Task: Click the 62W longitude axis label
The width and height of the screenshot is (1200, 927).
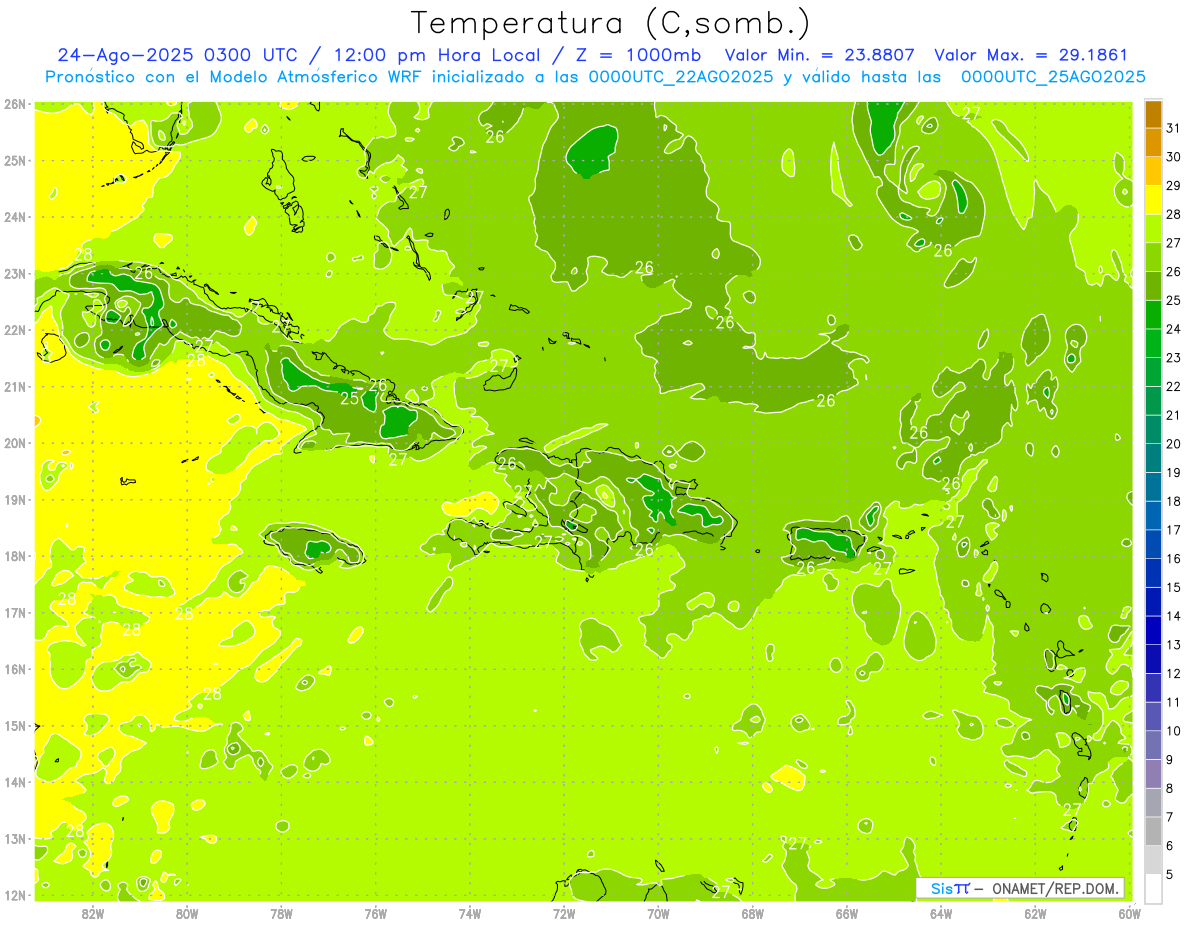Action: click(x=1035, y=913)
